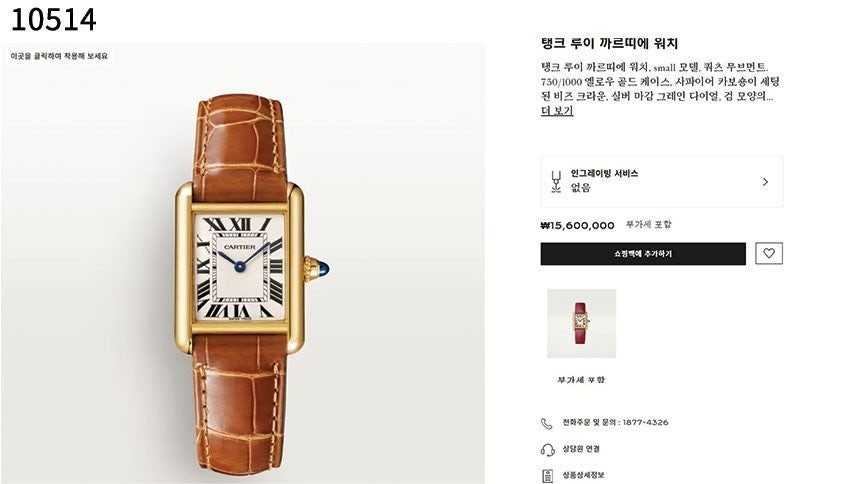Add the watch with 쇼핑백에 추가하기
860x484 pixels.
pos(643,254)
